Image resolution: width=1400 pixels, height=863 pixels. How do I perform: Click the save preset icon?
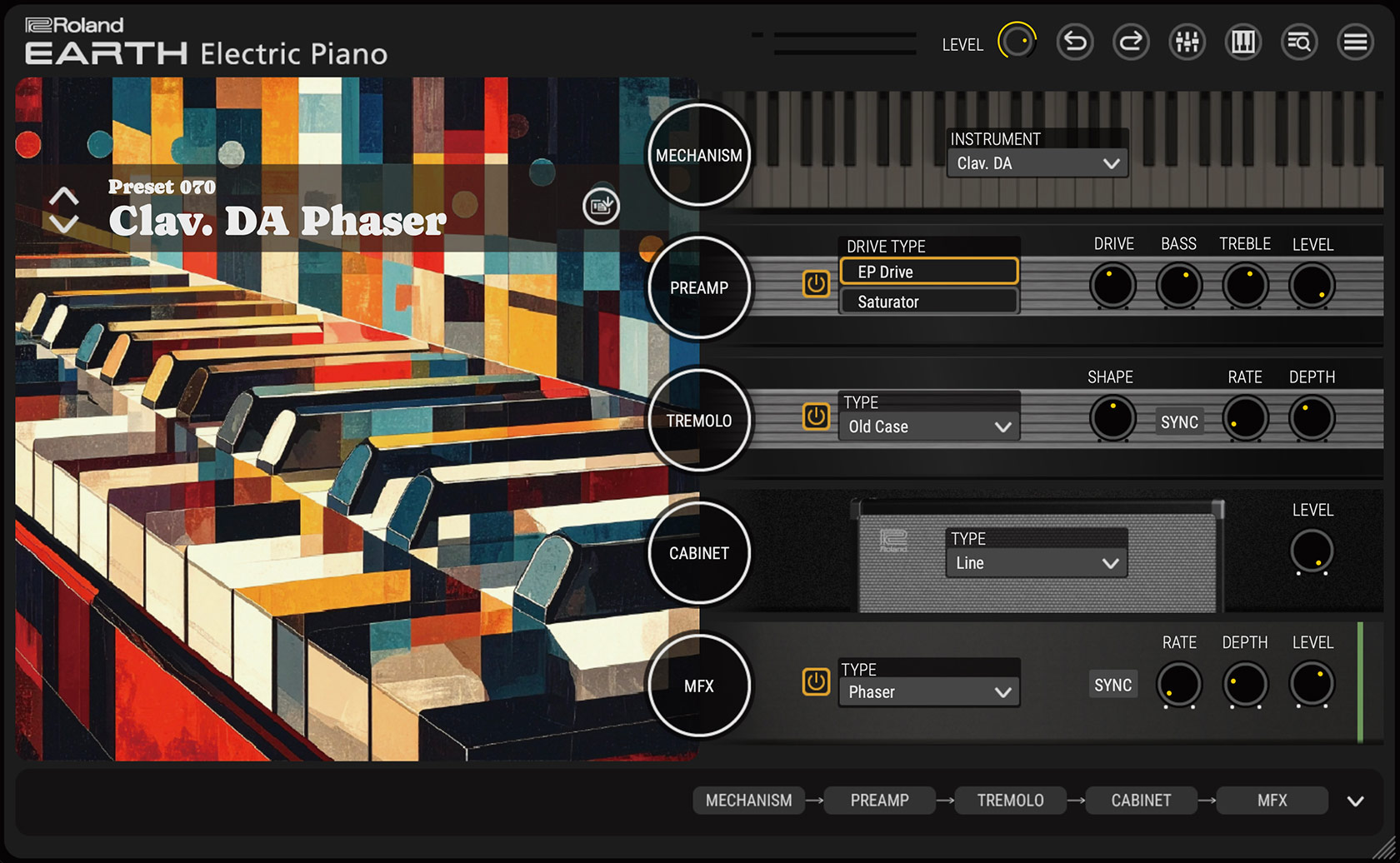[601, 206]
